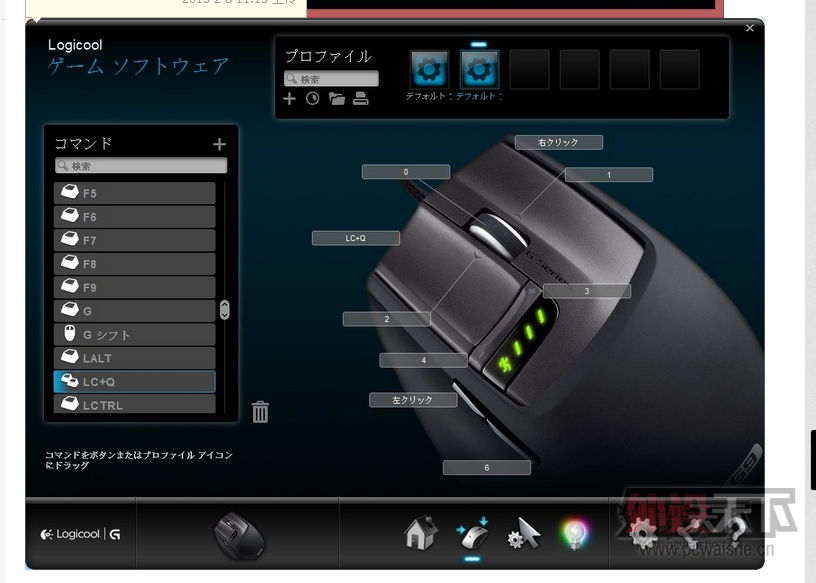This screenshot has height=583, width=816.
Task: Open the pointer settings cursor icon
Action: [x=524, y=534]
